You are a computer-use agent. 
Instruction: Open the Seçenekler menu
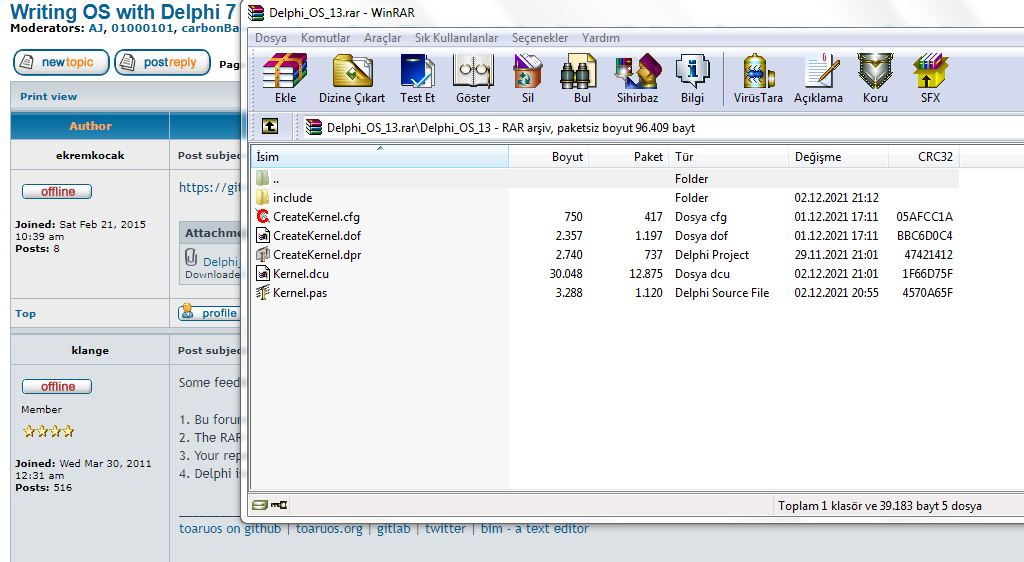(x=539, y=38)
